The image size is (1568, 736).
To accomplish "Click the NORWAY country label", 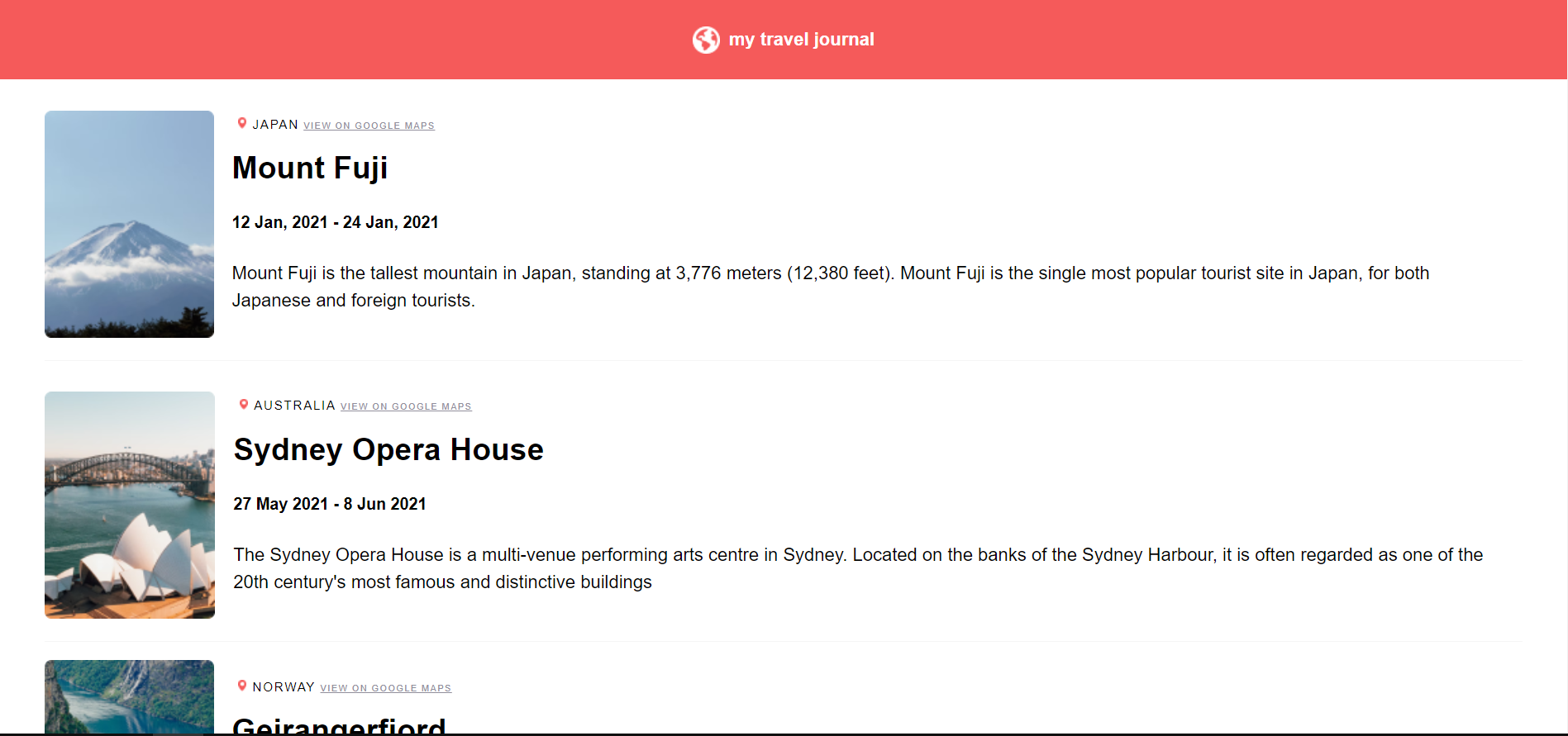I will pos(284,686).
